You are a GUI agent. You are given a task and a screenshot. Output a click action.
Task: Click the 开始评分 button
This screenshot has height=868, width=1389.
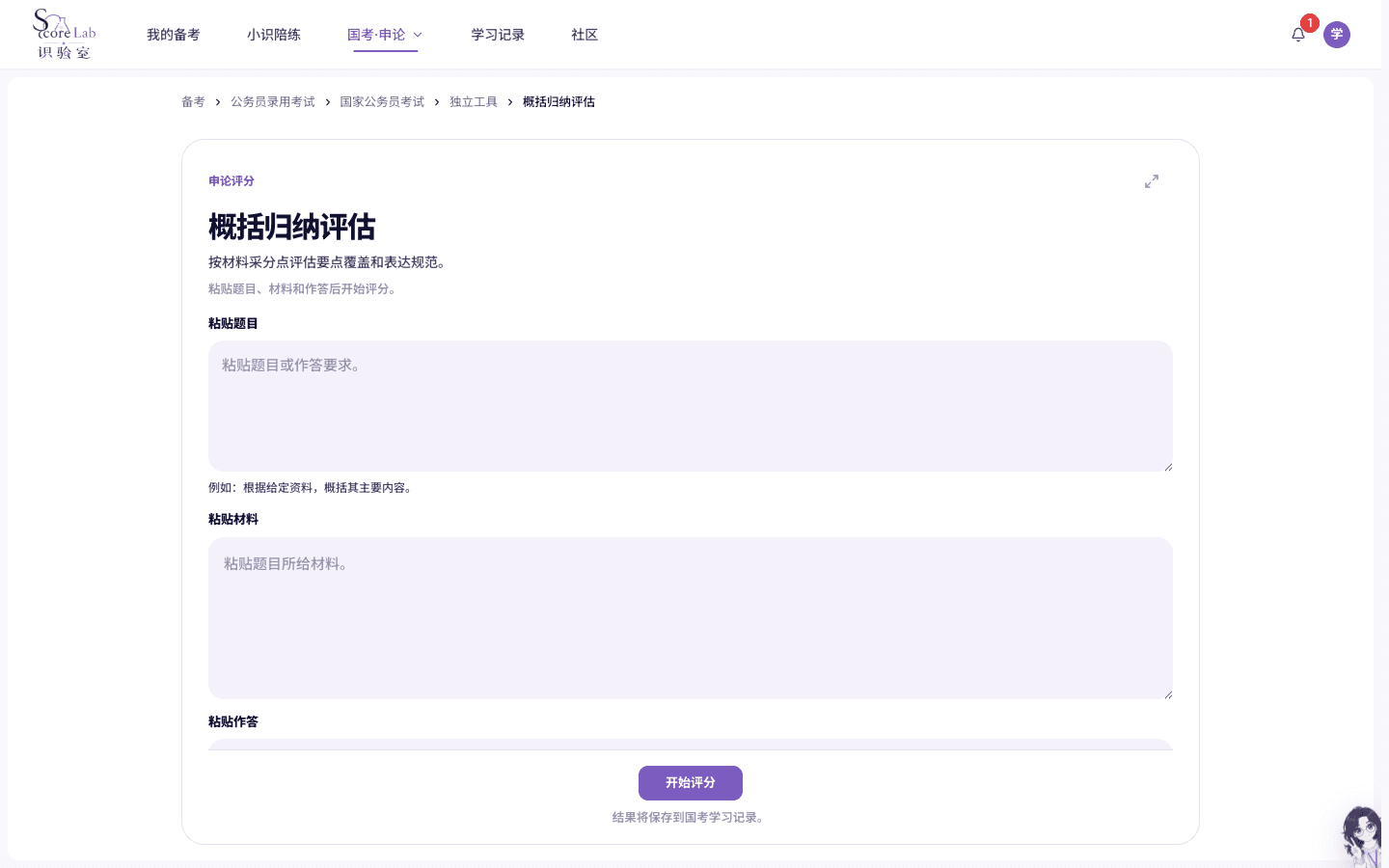(x=691, y=783)
